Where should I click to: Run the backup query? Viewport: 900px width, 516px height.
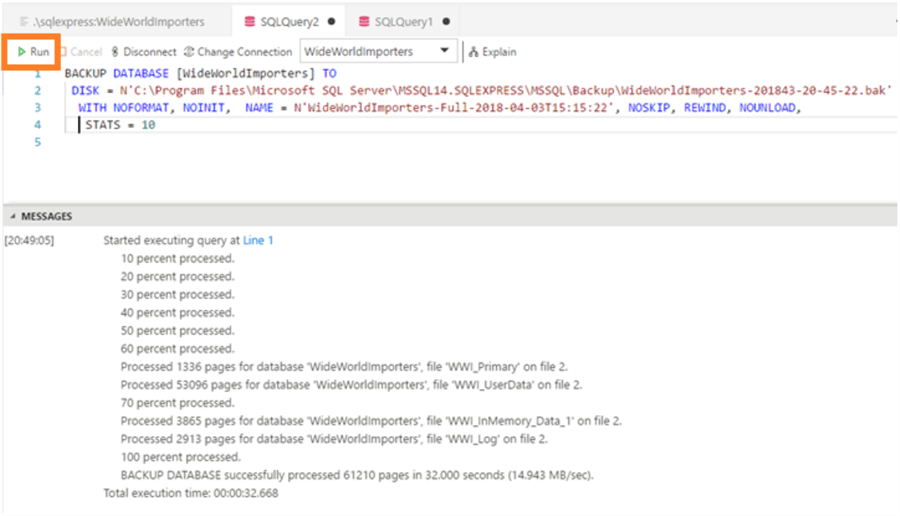click(33, 52)
